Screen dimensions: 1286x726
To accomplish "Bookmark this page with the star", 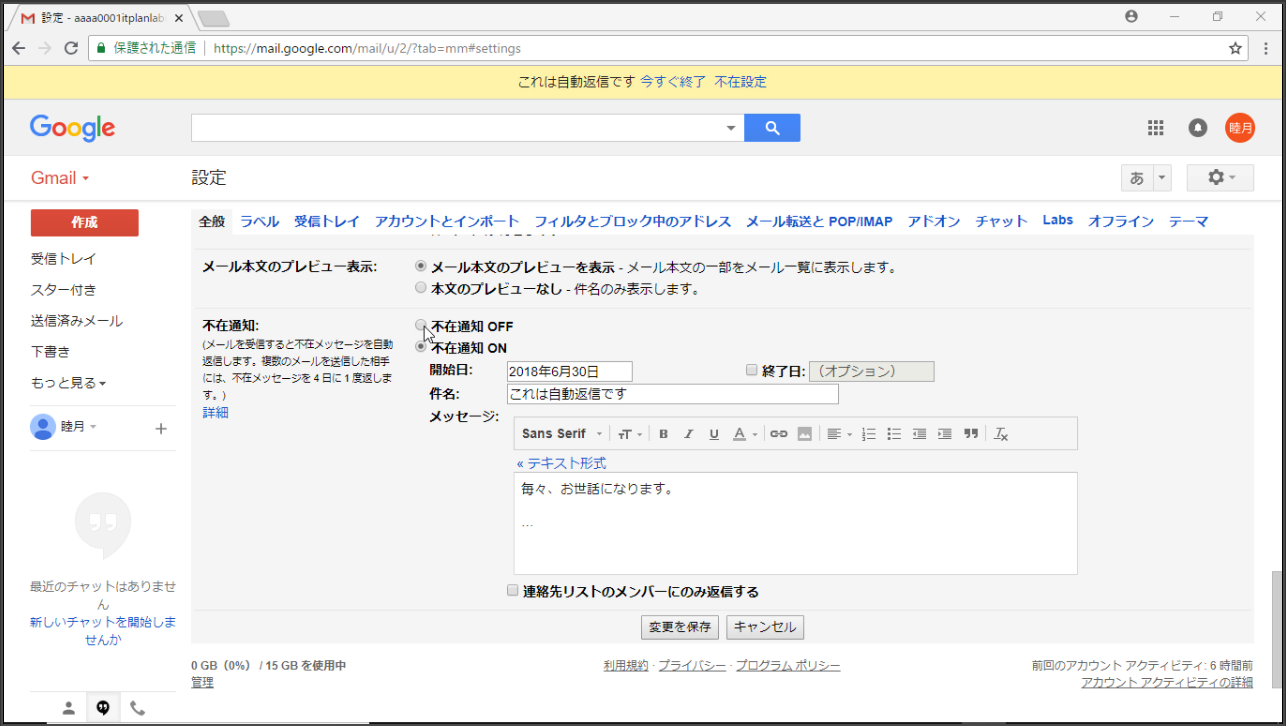I will (x=1235, y=48).
